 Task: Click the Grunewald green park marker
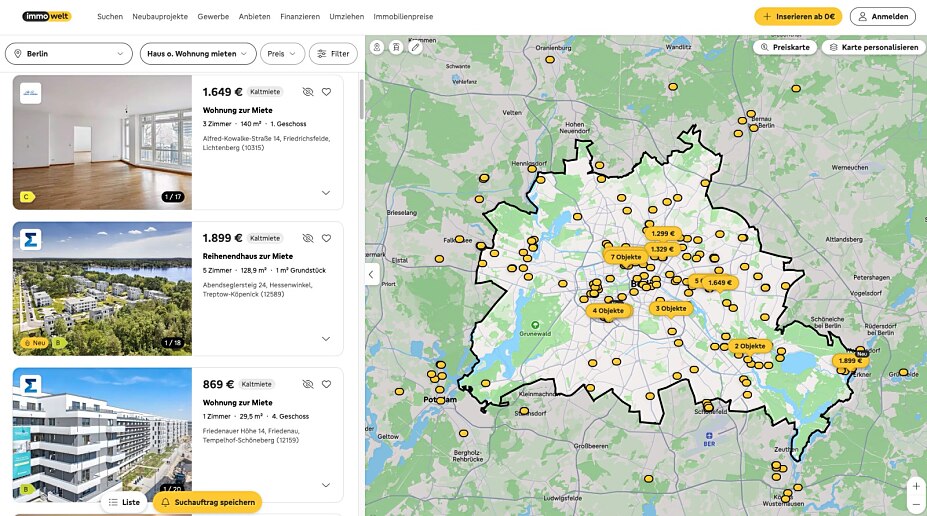535,325
